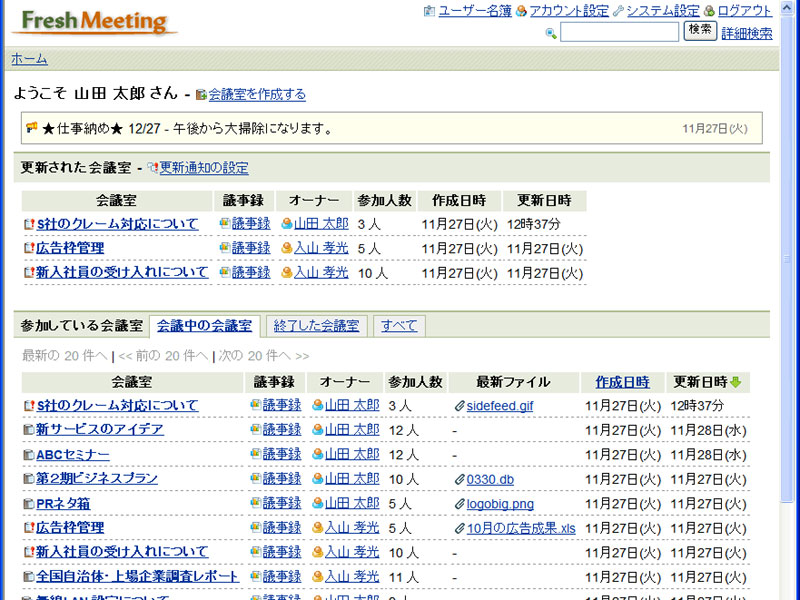Viewport: 800px width, 600px height.
Task: Click the green sort arrow by 更新日時
Action: (x=736, y=382)
